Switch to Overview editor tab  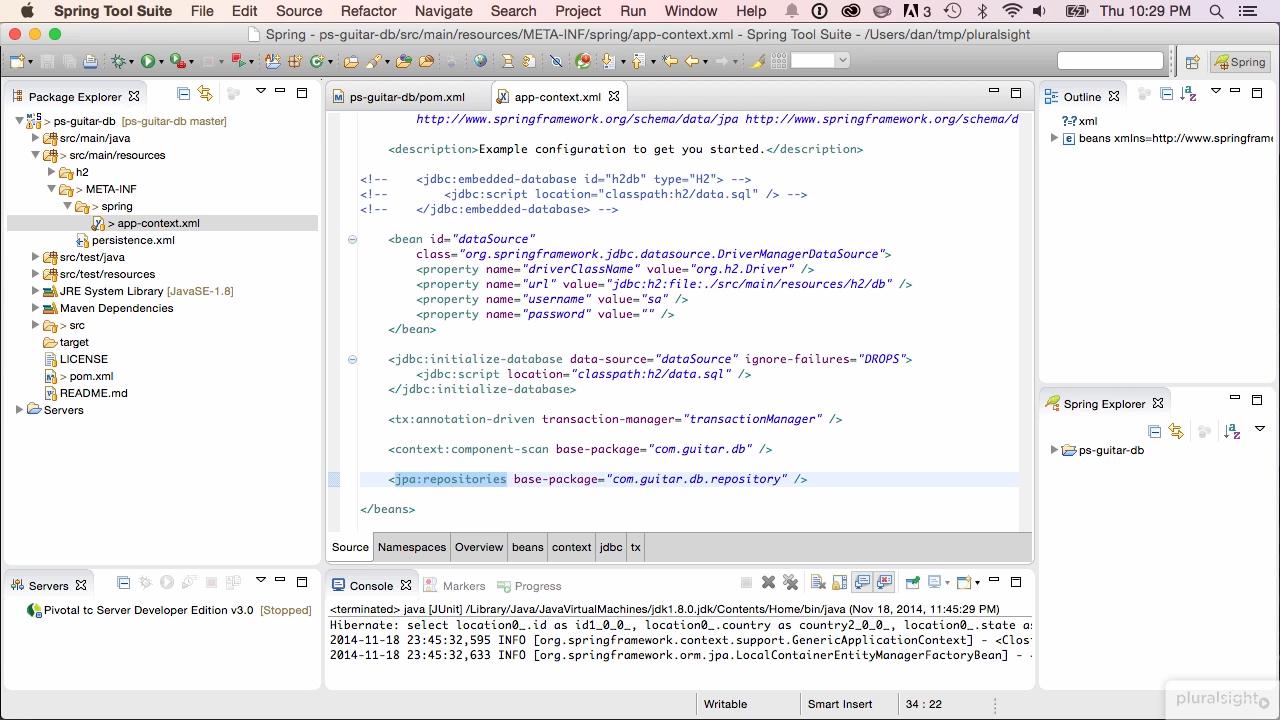[x=479, y=547]
